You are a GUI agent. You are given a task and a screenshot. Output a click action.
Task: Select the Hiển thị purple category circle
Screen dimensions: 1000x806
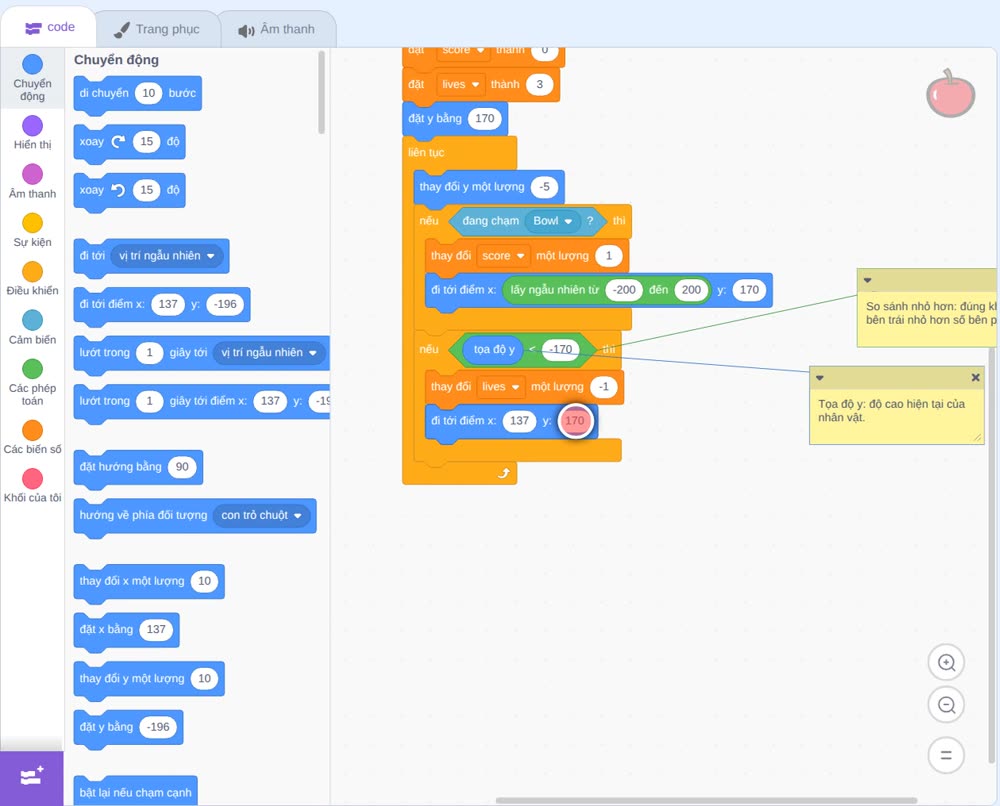(33, 126)
